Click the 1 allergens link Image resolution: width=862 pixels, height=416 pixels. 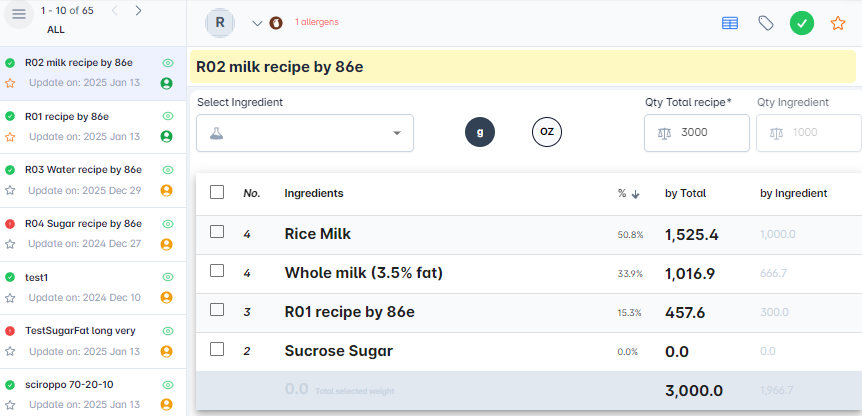(318, 23)
